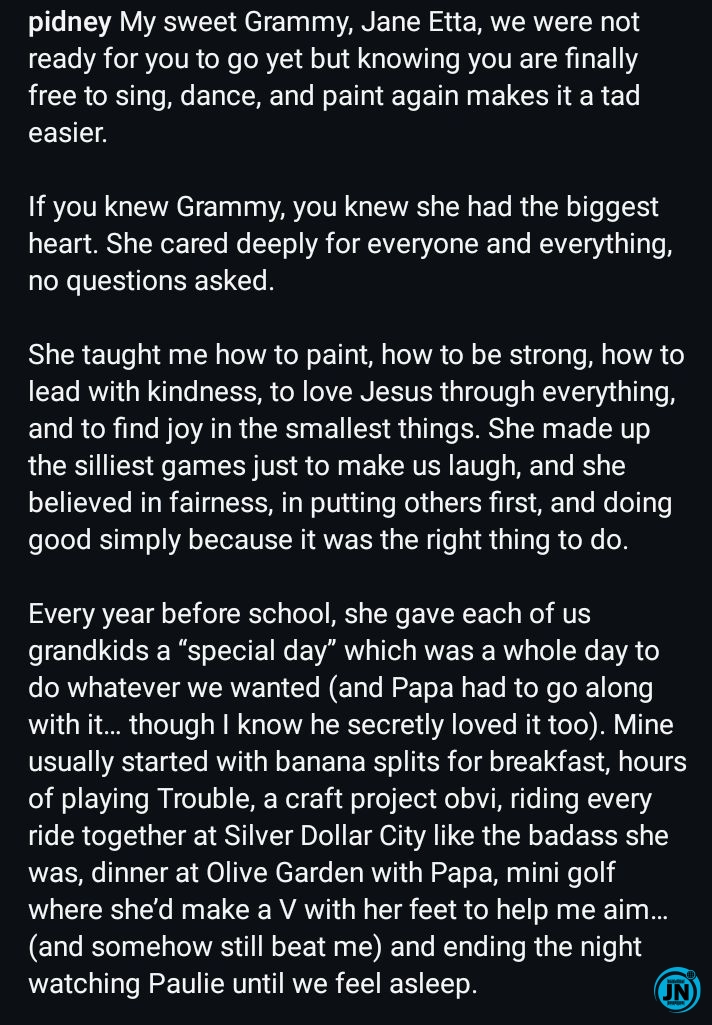Viewport: 712px width, 1025px height.
Task: Click the paragraph starting "Every year before school"
Action: 358,799
